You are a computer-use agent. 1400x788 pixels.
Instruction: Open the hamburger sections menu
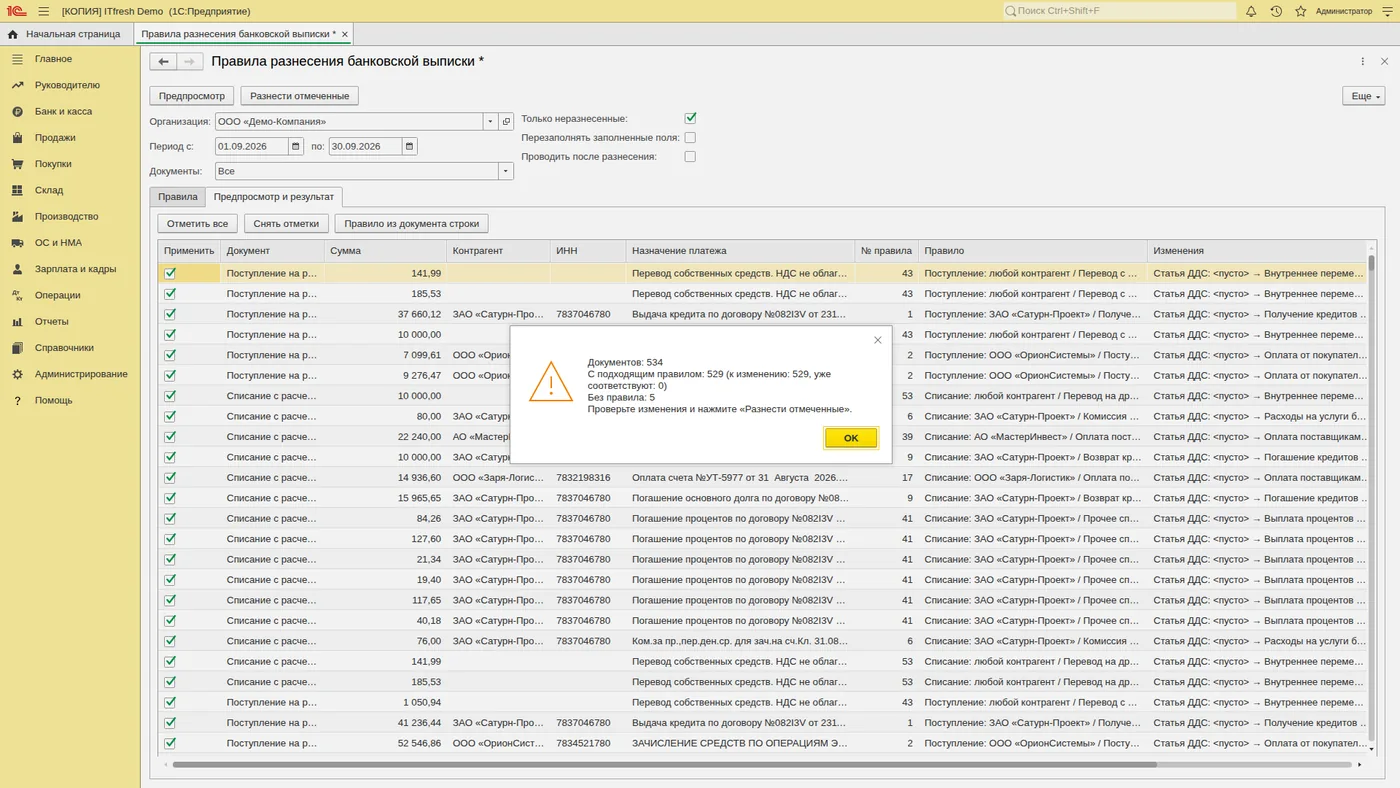point(43,11)
